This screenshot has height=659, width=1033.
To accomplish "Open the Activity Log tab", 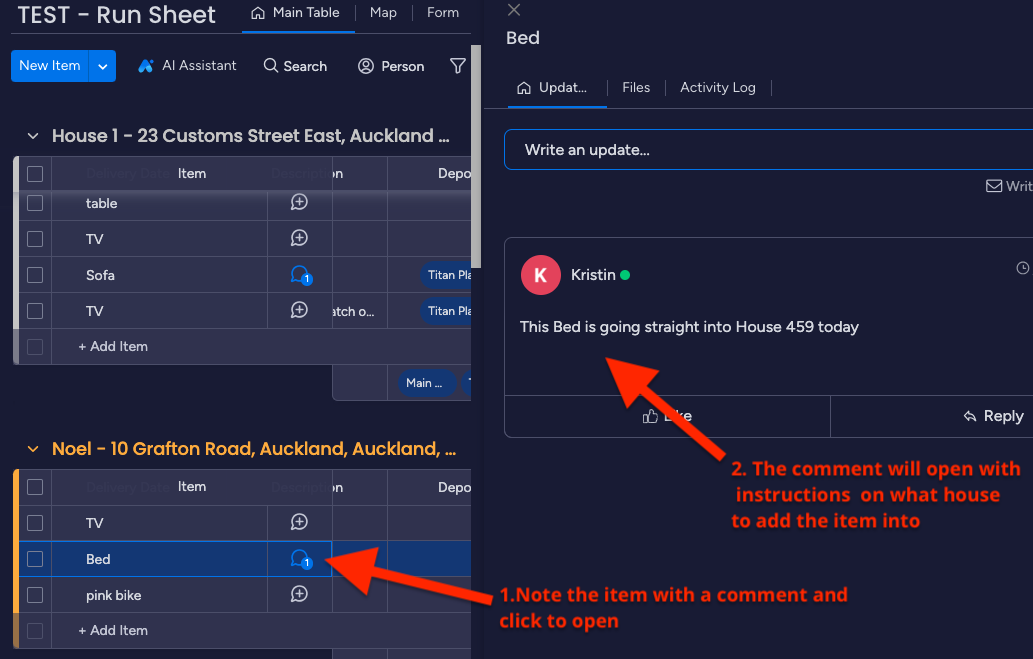I will tap(717, 88).
